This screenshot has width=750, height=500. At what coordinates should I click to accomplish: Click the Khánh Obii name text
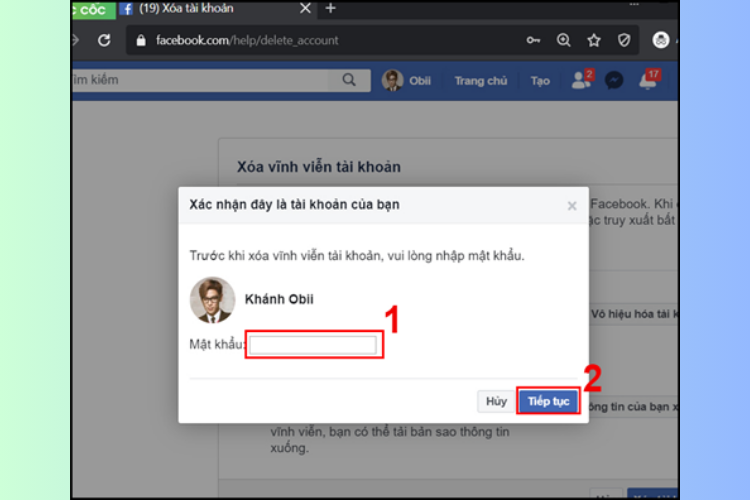click(279, 300)
